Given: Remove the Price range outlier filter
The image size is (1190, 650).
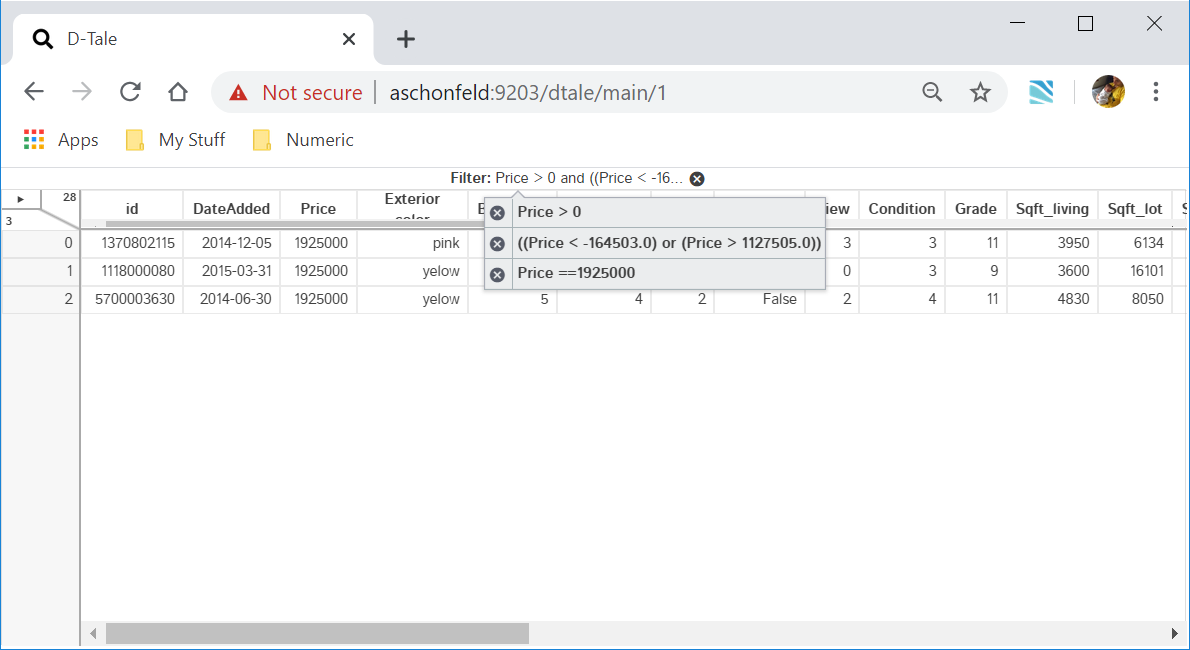Looking at the screenshot, I should 497,244.
